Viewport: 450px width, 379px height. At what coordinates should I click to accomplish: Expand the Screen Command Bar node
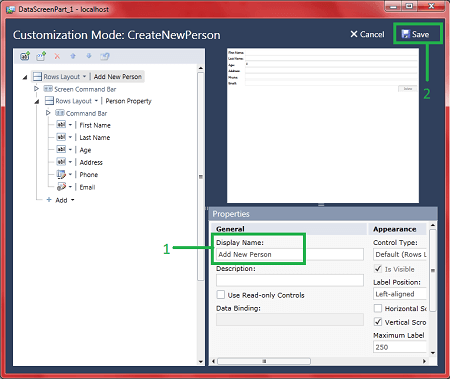coord(36,89)
